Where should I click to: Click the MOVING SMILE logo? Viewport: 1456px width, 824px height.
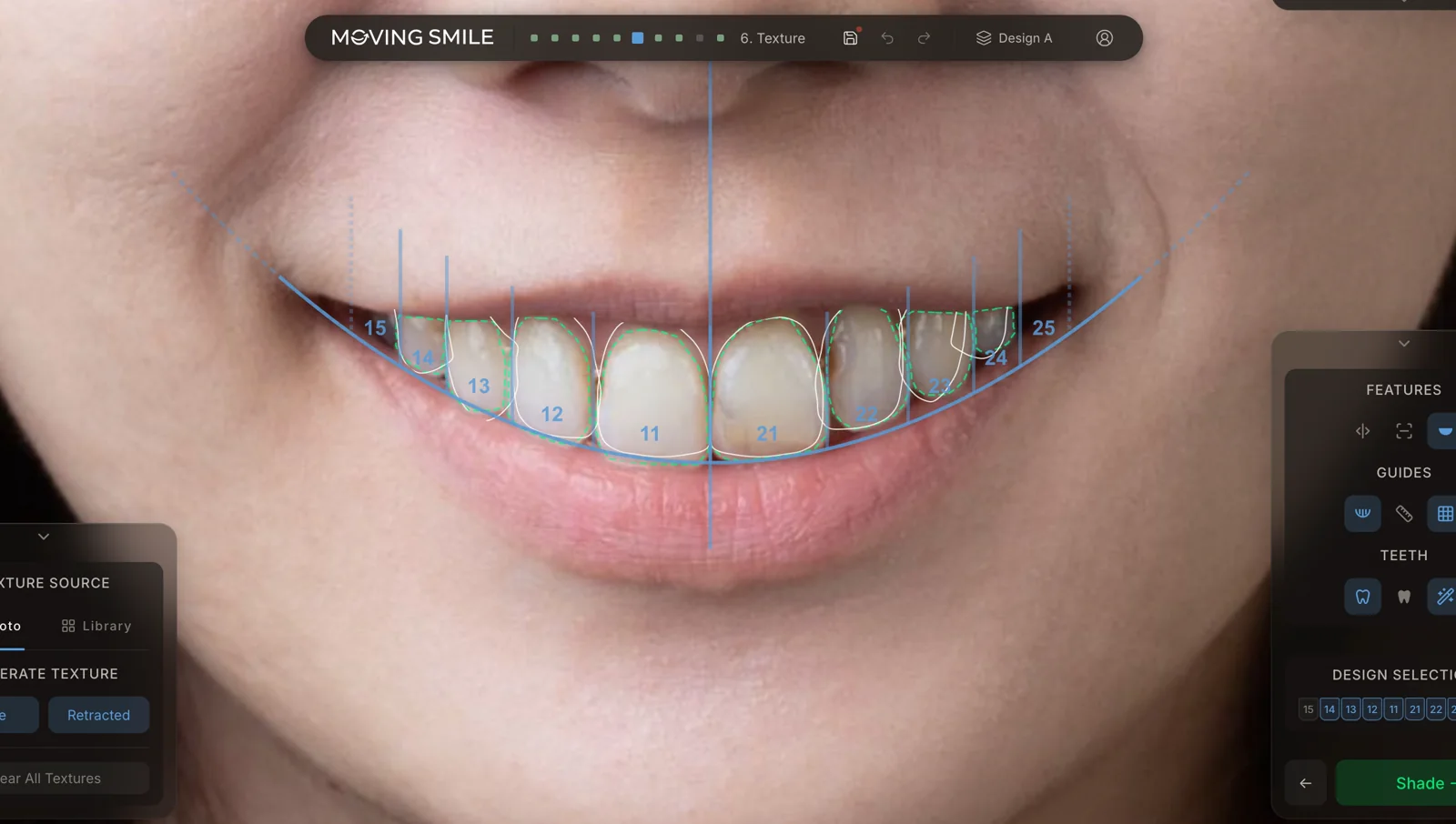[x=412, y=37]
